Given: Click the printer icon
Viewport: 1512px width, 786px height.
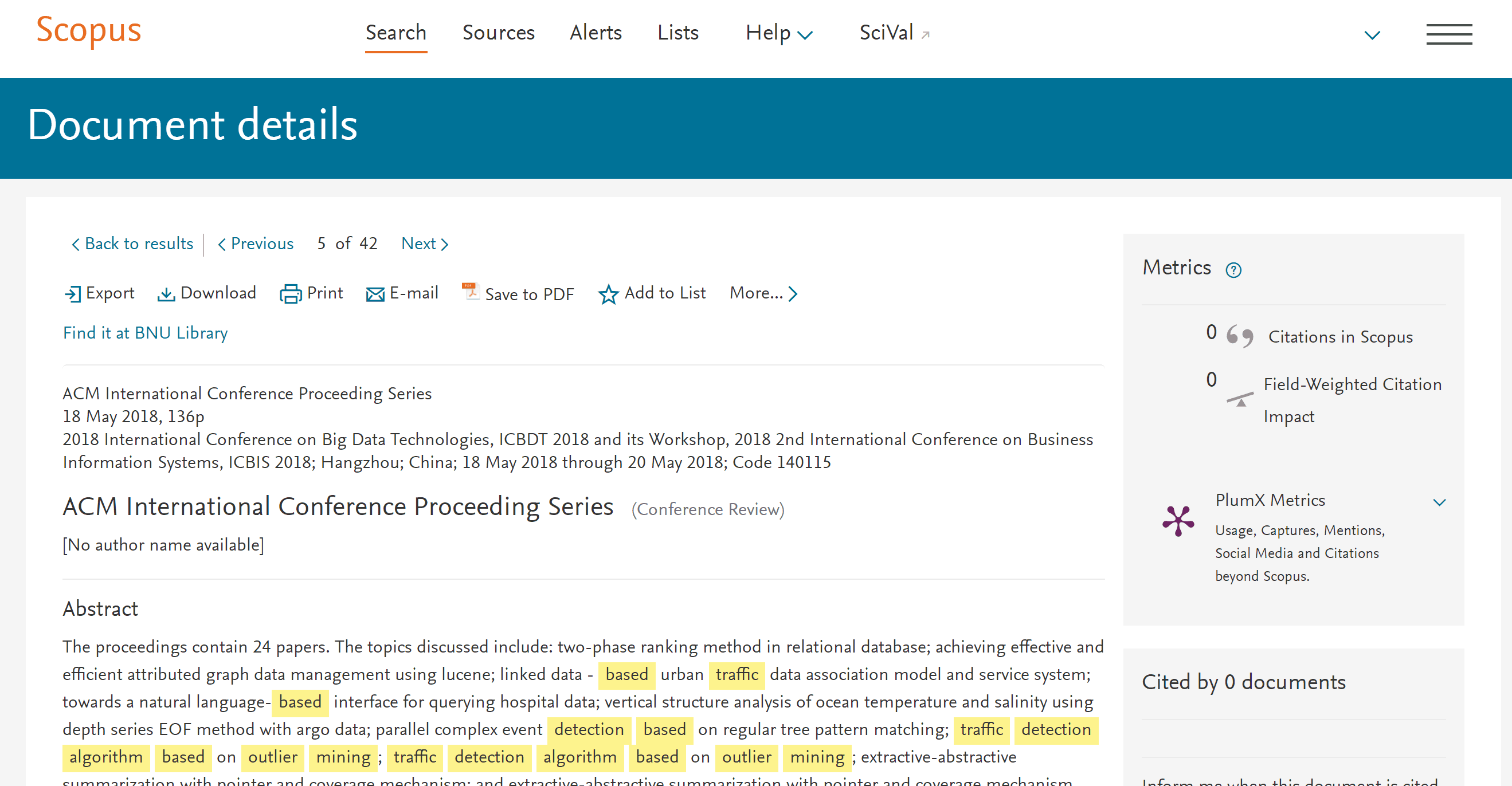Looking at the screenshot, I should [x=291, y=294].
